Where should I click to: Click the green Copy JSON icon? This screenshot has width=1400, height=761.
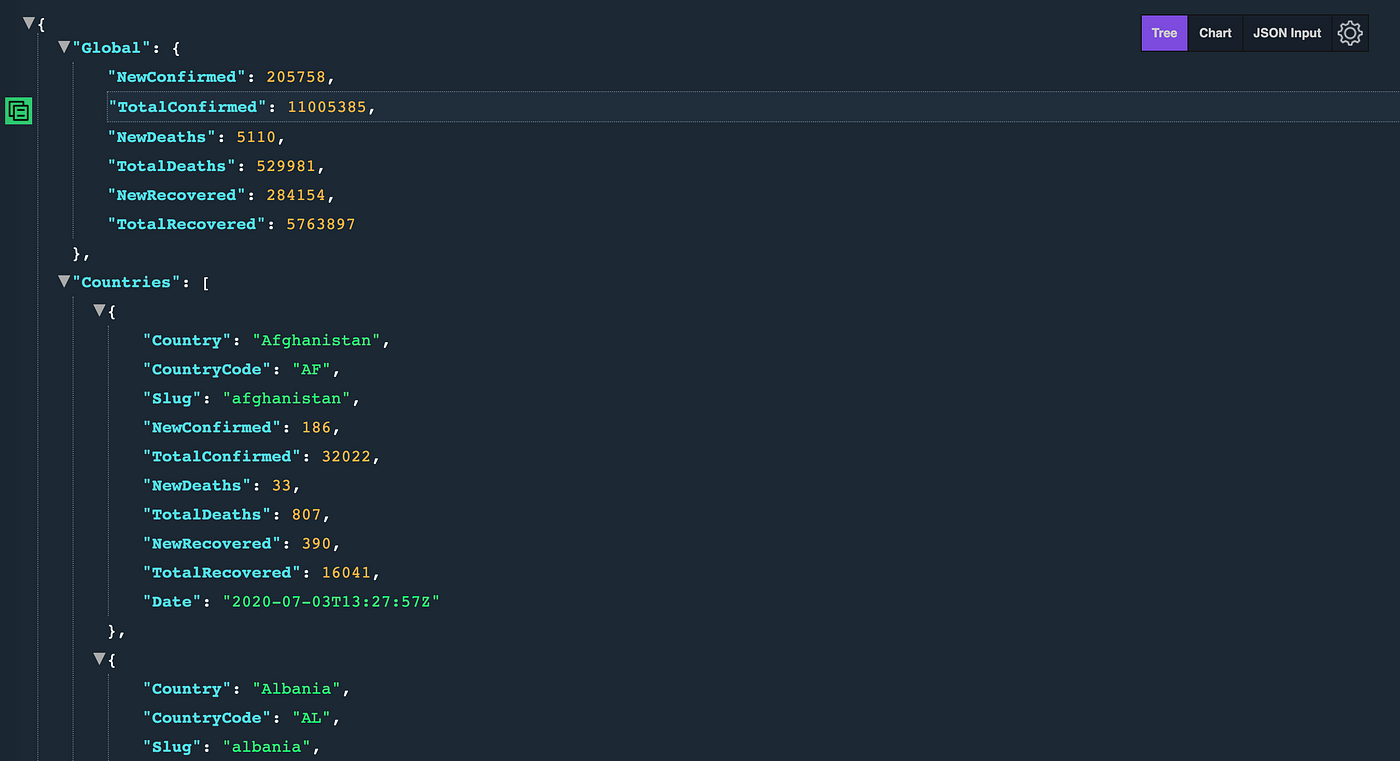pyautogui.click(x=18, y=111)
